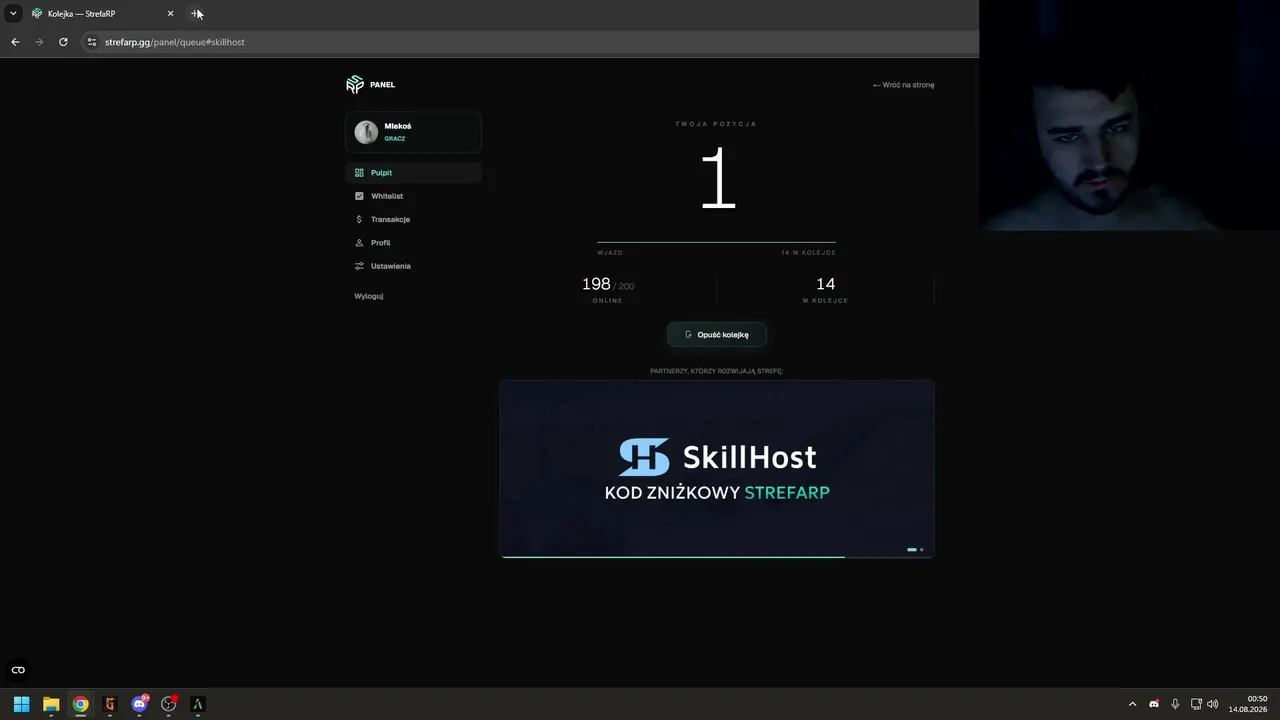Click the 'KOD ZNIŻKOWY STREFARP' banner text
Image resolution: width=1280 pixels, height=720 pixels.
[x=717, y=492]
